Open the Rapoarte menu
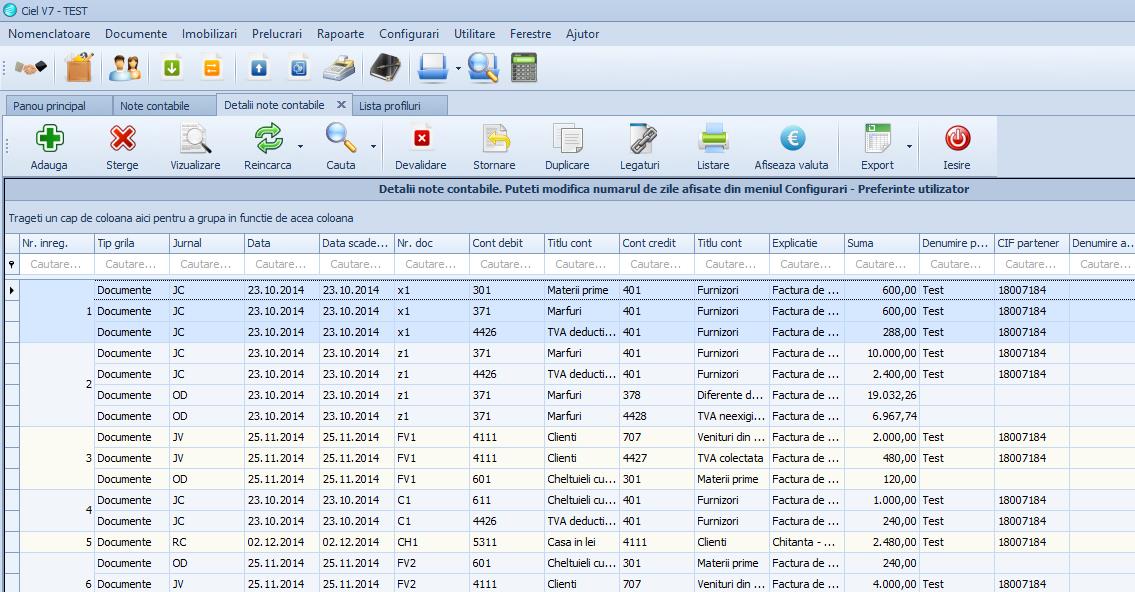 tap(340, 34)
